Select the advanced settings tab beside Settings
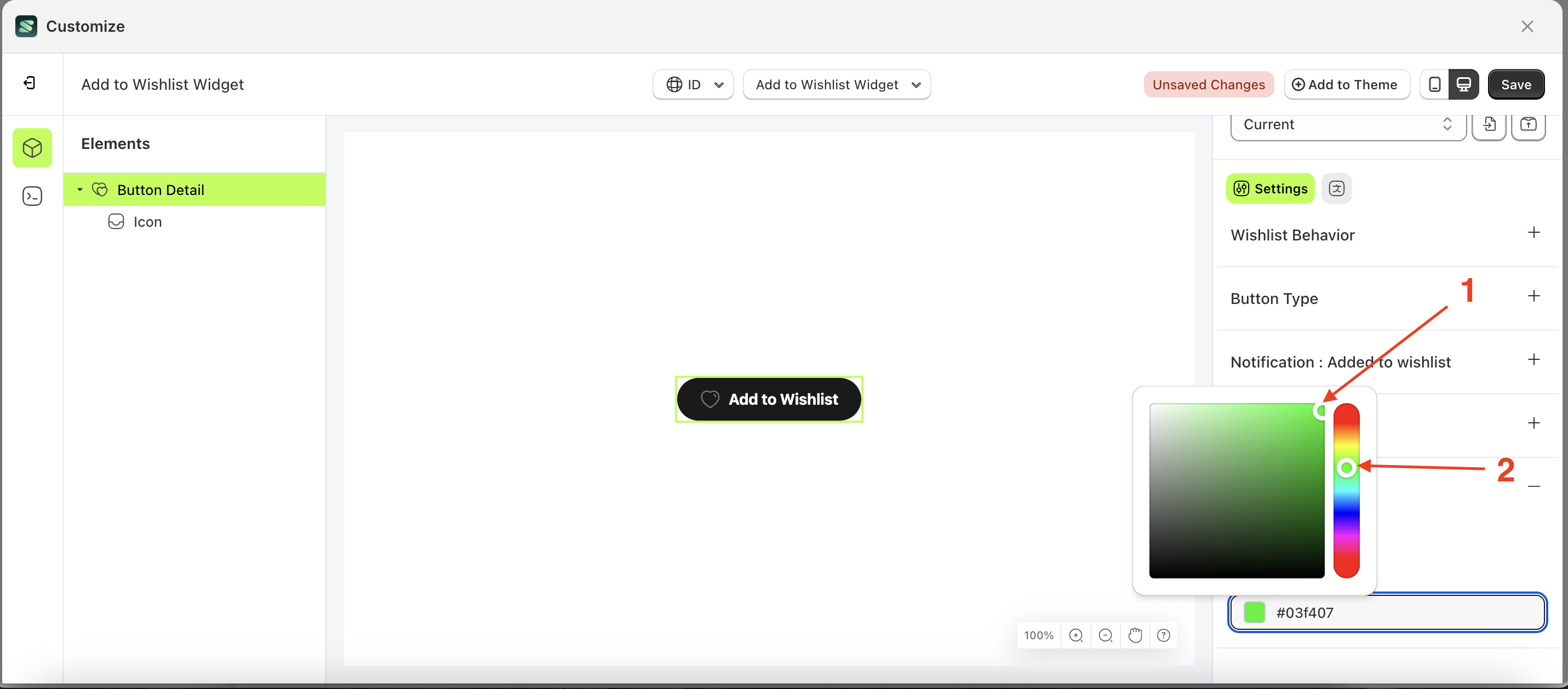1568x689 pixels. [x=1337, y=188]
